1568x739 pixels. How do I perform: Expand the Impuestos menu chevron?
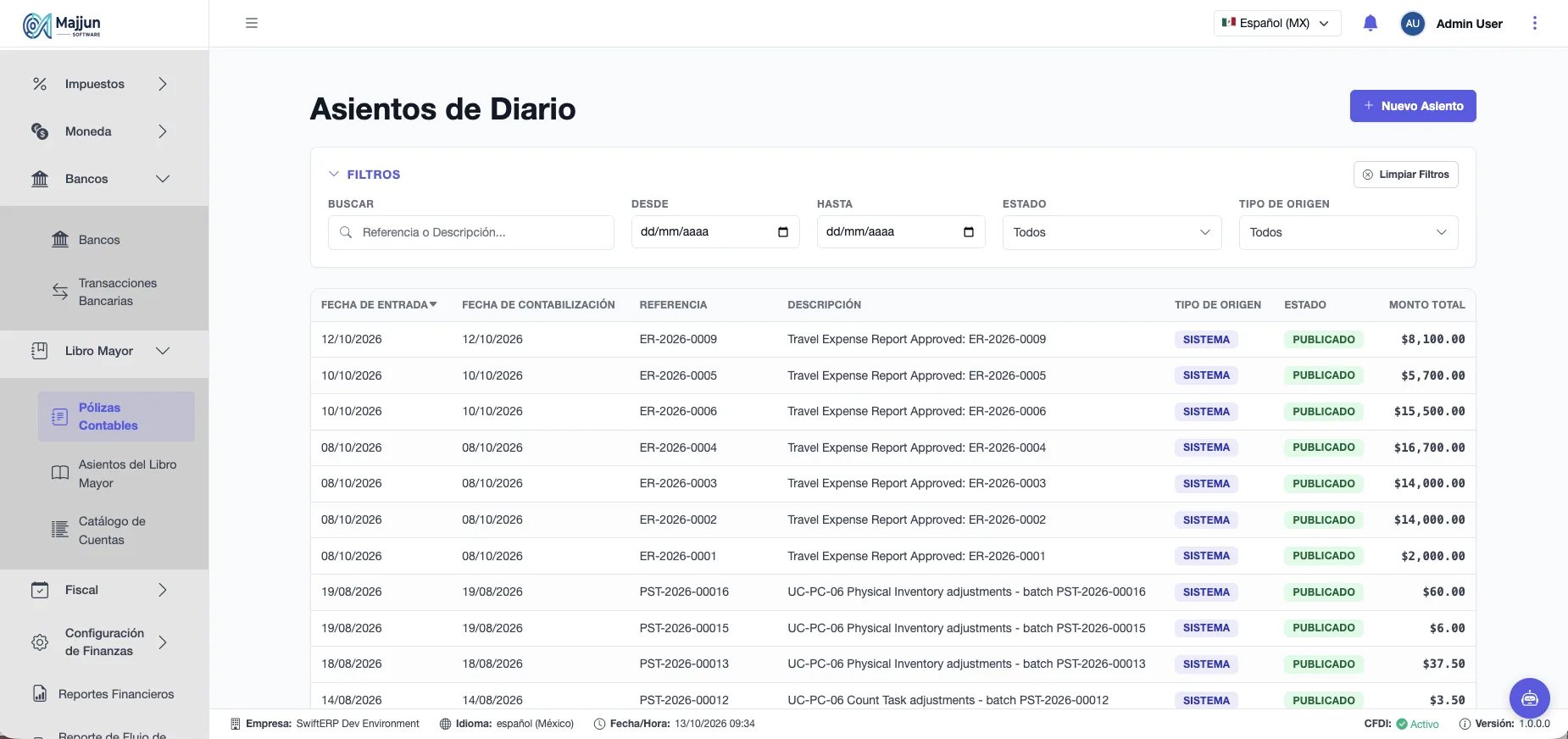click(x=163, y=84)
